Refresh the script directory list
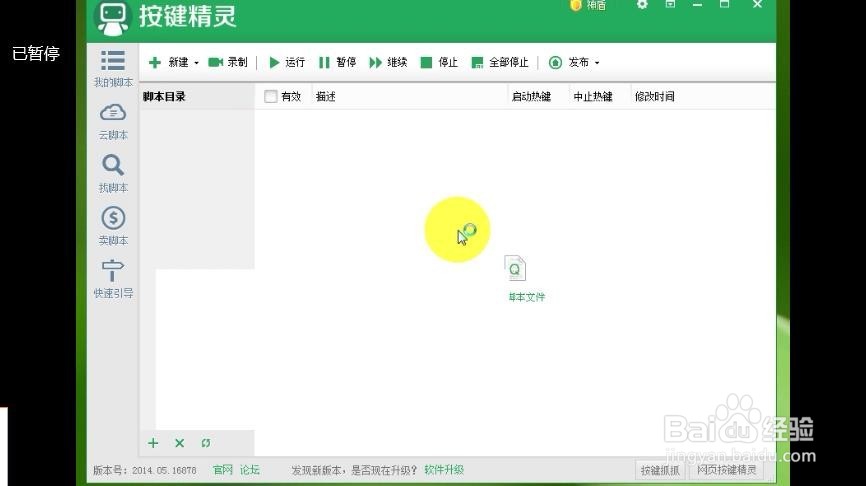Image resolution: width=866 pixels, height=486 pixels. (206, 443)
